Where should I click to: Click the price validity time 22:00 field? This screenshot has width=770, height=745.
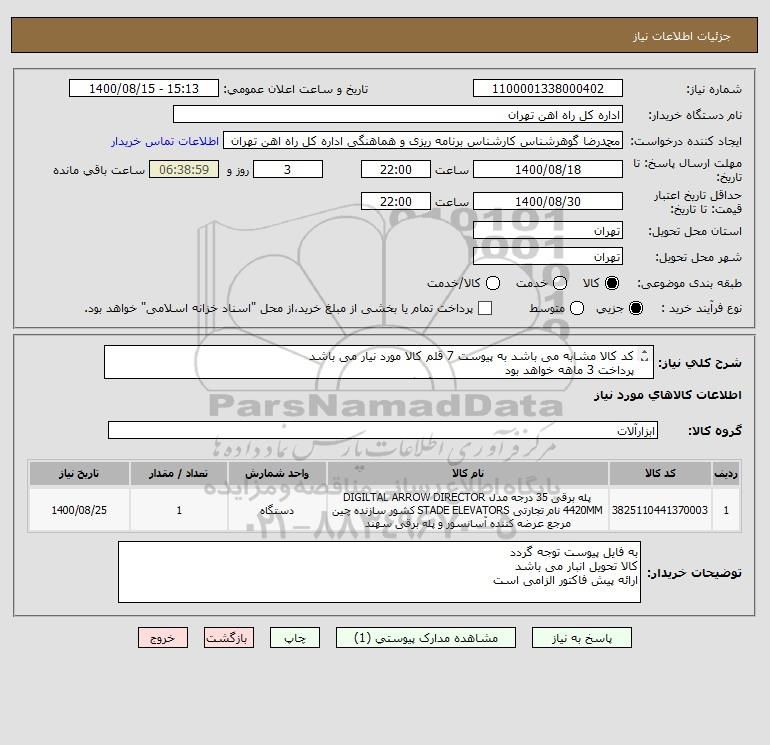coord(396,201)
